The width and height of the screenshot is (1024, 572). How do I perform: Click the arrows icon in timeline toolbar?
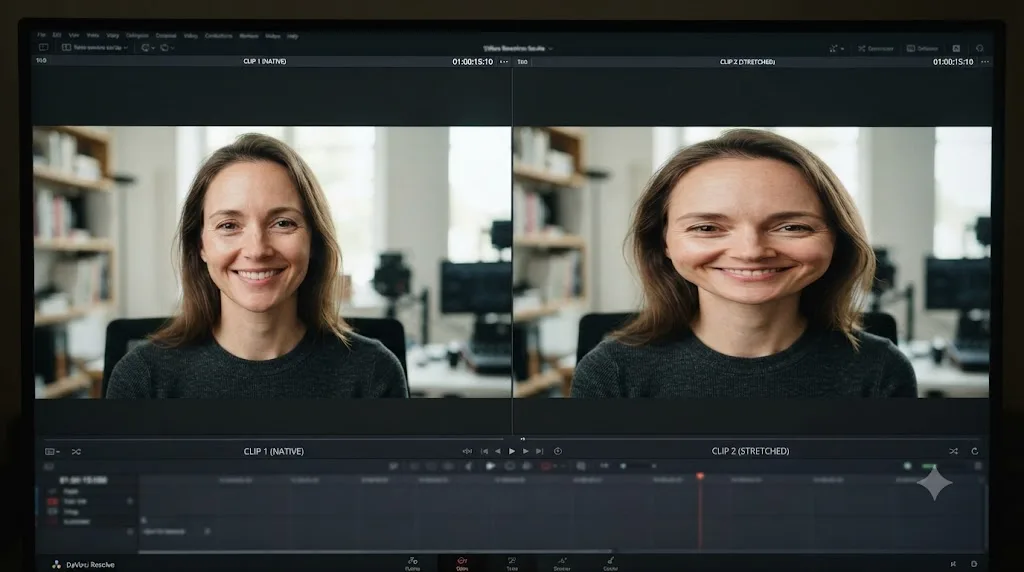click(604, 466)
